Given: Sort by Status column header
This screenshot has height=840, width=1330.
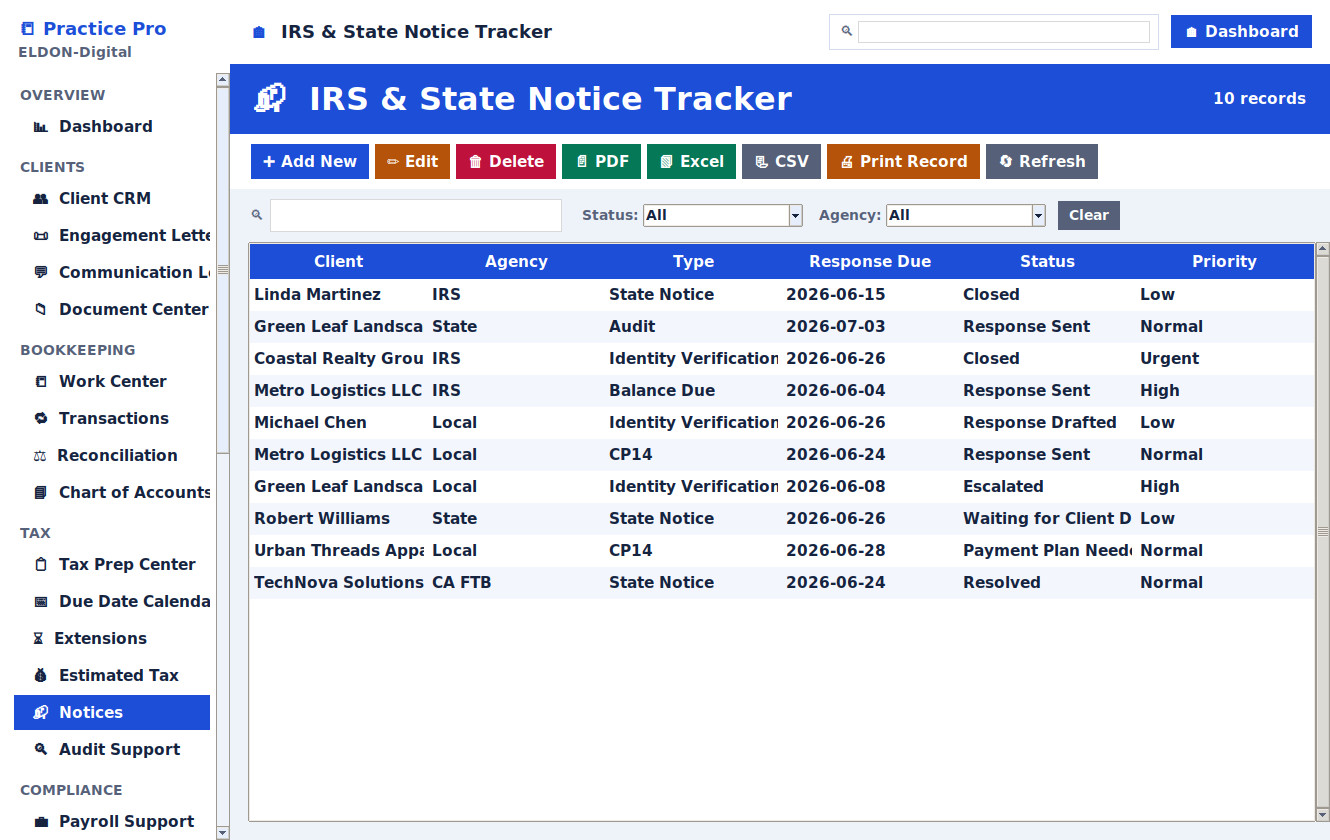Looking at the screenshot, I should tap(1047, 262).
